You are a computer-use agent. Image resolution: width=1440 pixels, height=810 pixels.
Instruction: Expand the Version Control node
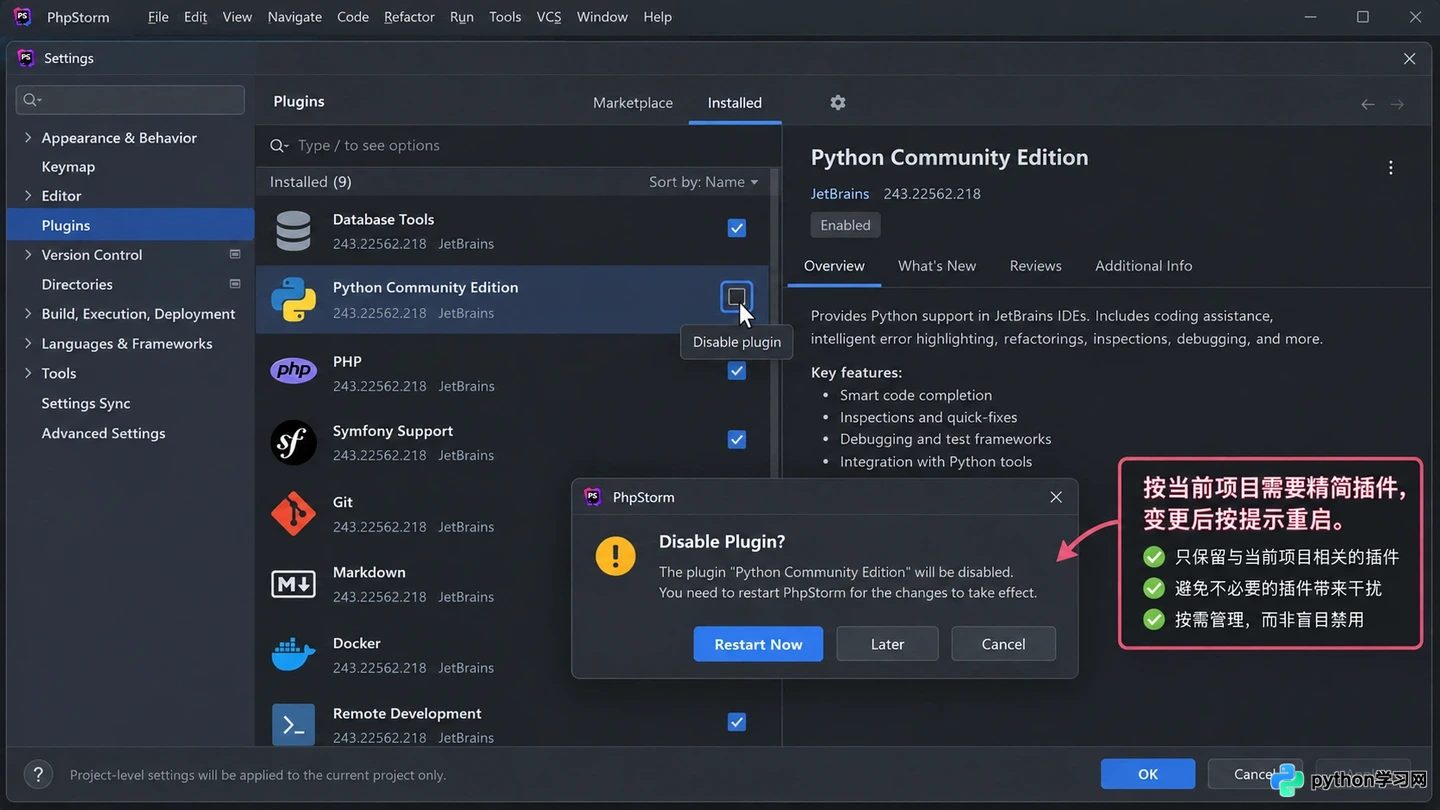[28, 255]
